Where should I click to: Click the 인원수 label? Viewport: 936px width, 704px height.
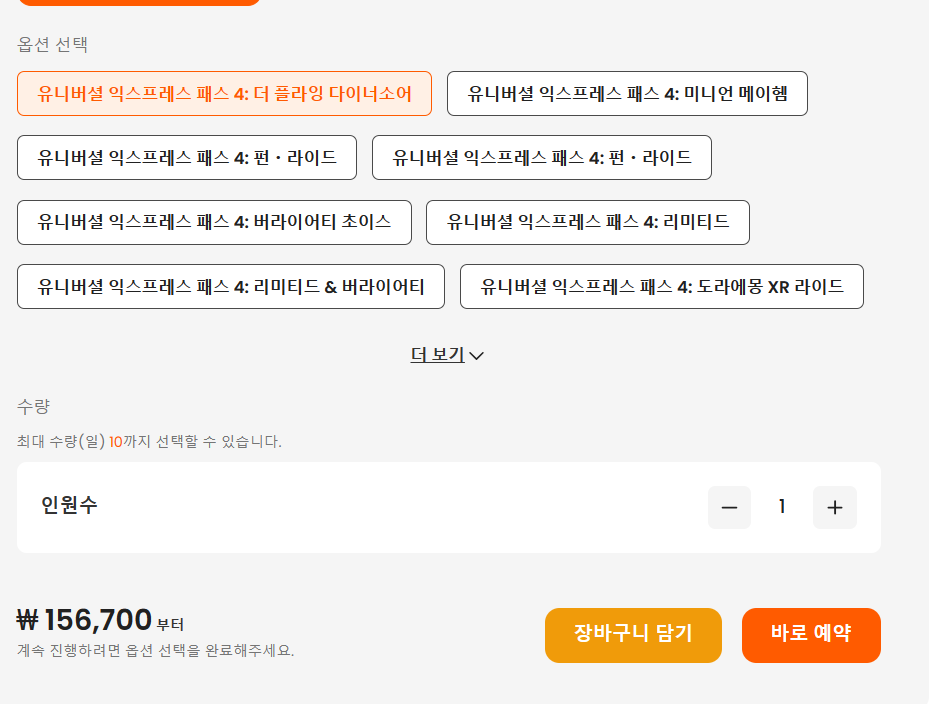click(69, 505)
